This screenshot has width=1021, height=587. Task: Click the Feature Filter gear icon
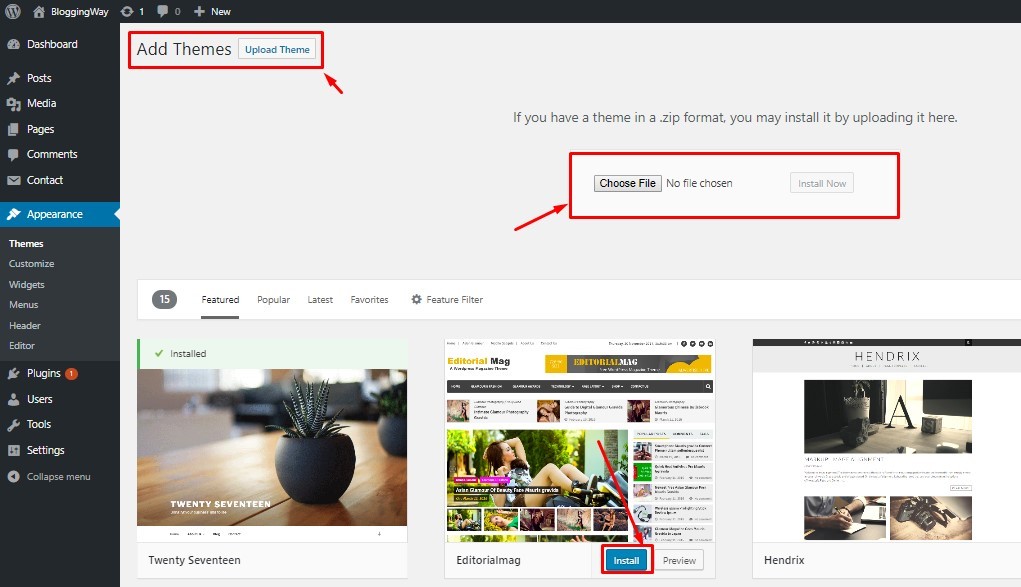(x=417, y=299)
